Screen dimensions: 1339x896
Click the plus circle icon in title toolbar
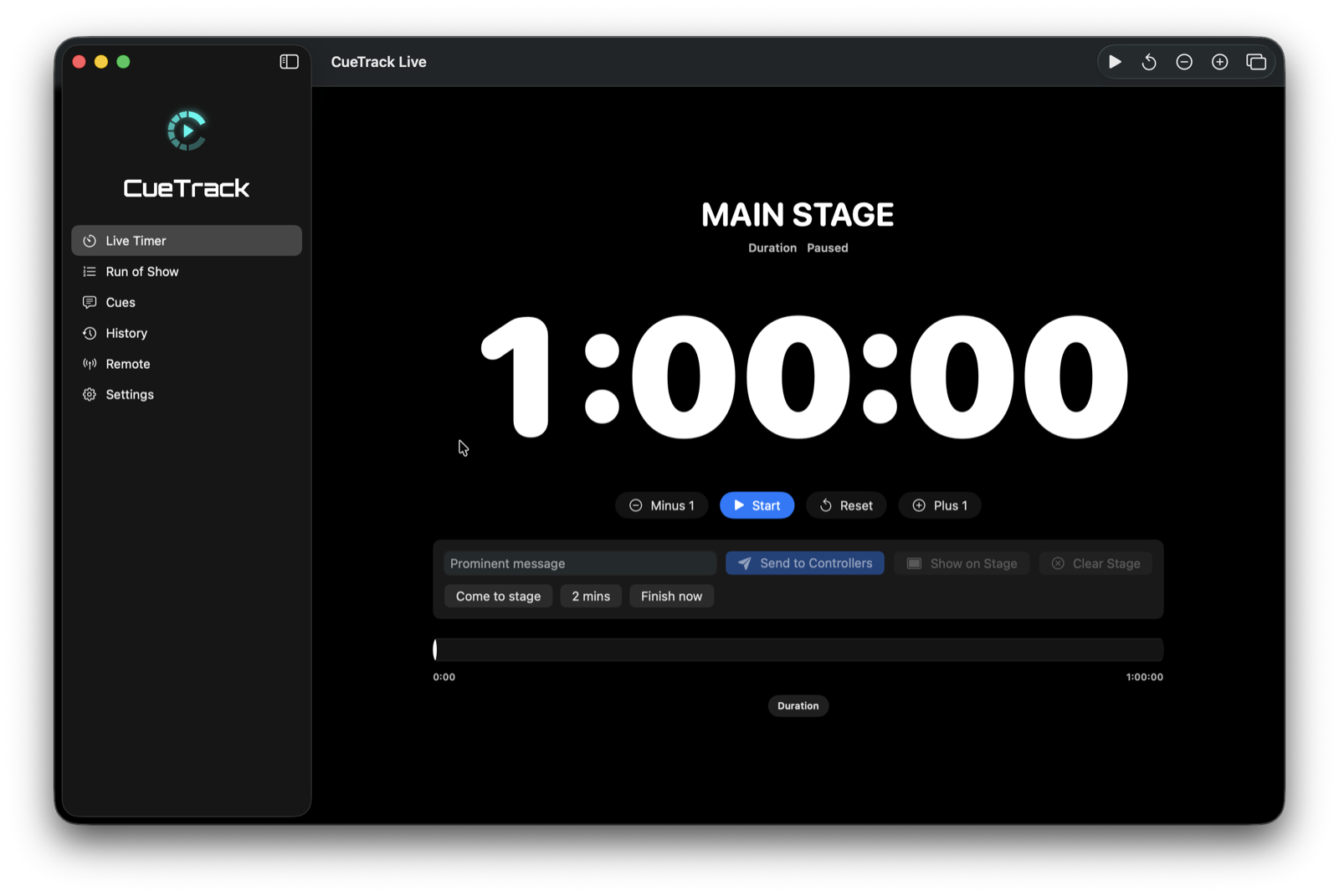pos(1220,62)
